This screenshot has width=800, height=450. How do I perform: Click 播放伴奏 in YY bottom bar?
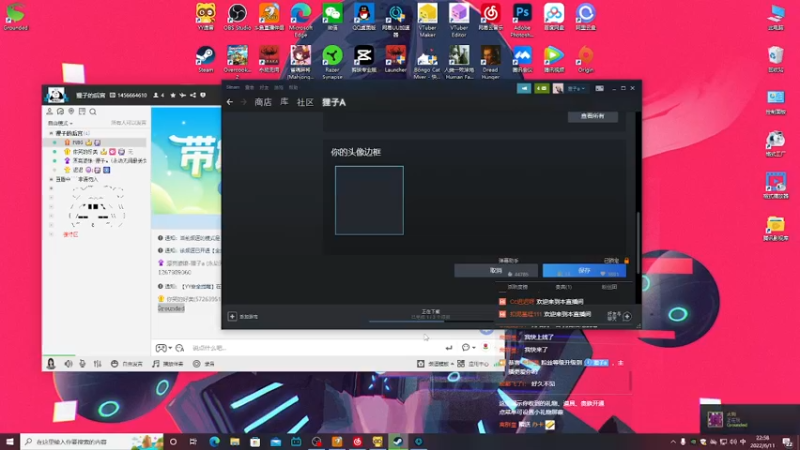167,364
